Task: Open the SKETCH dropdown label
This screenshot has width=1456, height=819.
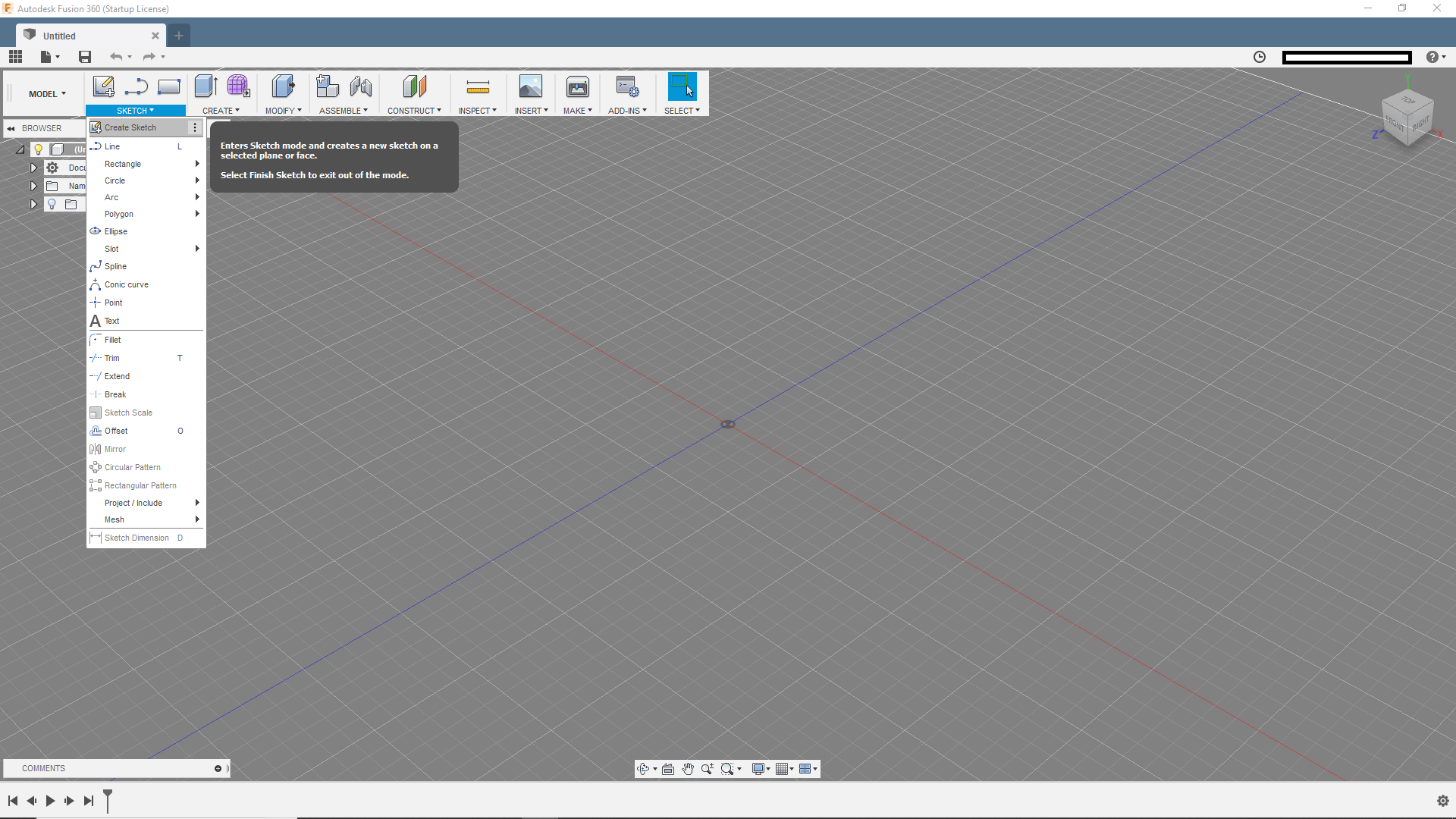Action: pyautogui.click(x=135, y=111)
